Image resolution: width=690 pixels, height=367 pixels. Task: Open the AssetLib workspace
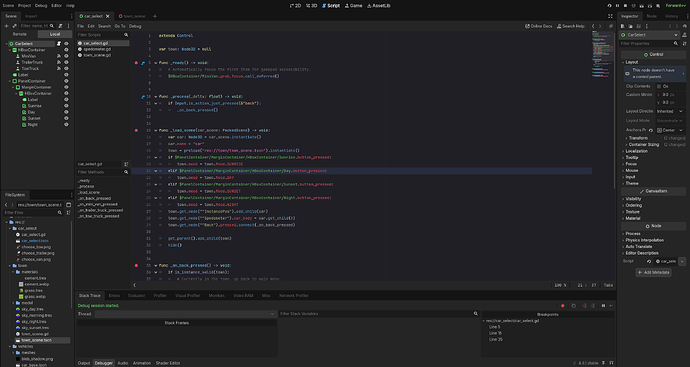(378, 6)
